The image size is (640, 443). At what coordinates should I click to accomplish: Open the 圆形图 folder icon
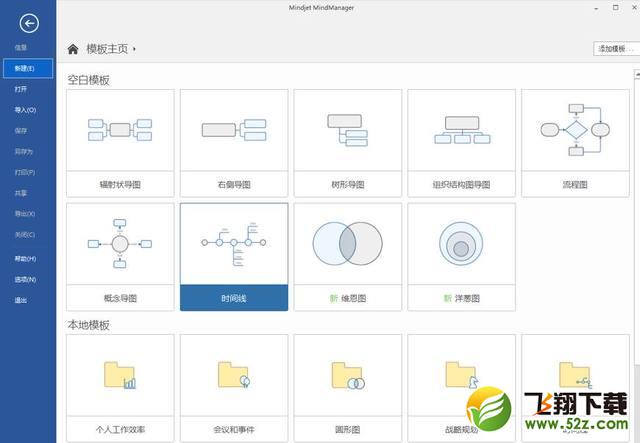[348, 376]
